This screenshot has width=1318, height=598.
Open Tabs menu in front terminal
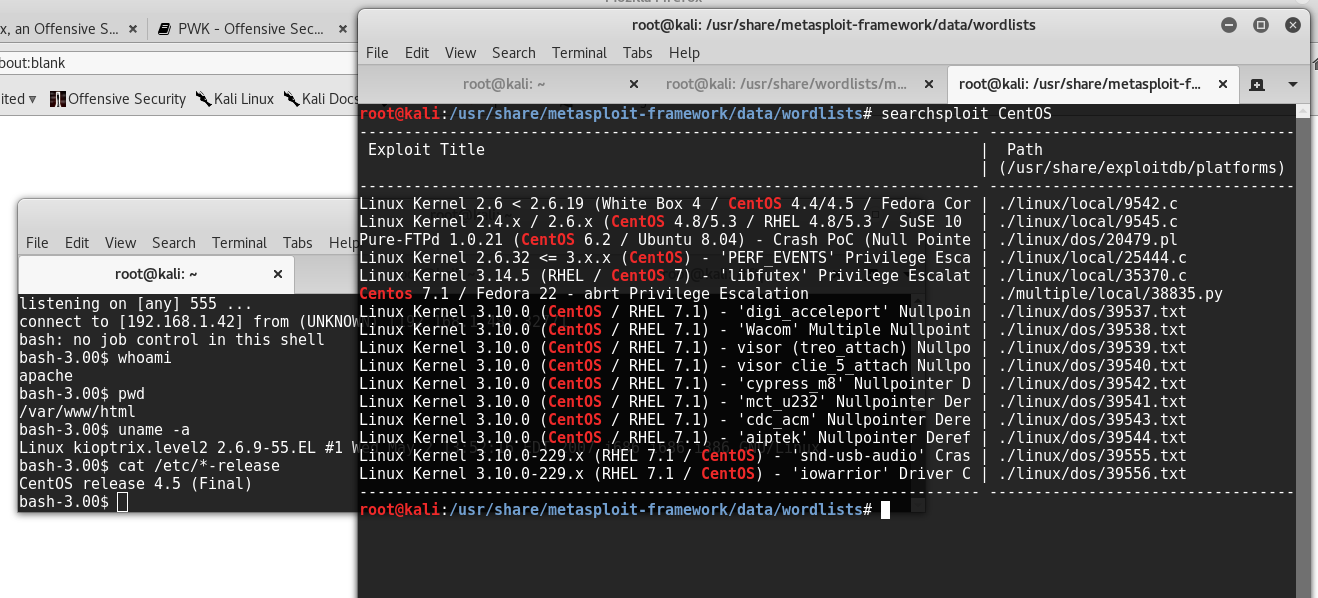(638, 53)
